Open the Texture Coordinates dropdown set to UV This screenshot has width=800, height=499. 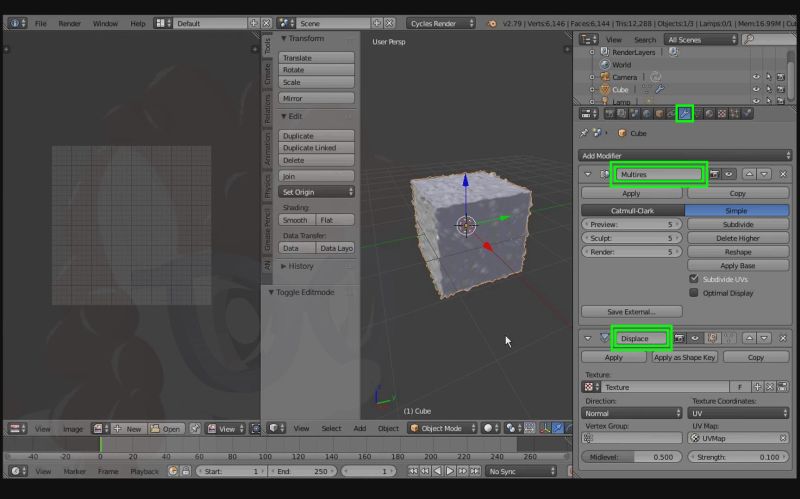pyautogui.click(x=738, y=413)
